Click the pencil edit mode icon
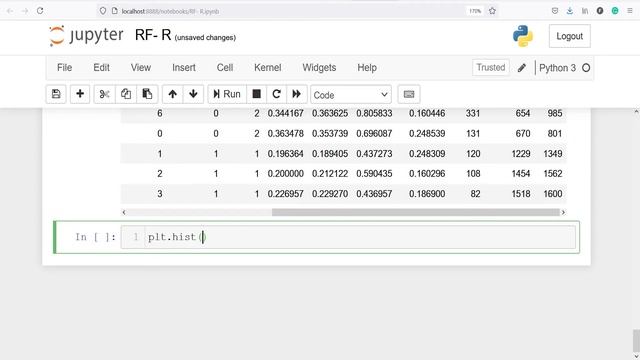 click(522, 68)
